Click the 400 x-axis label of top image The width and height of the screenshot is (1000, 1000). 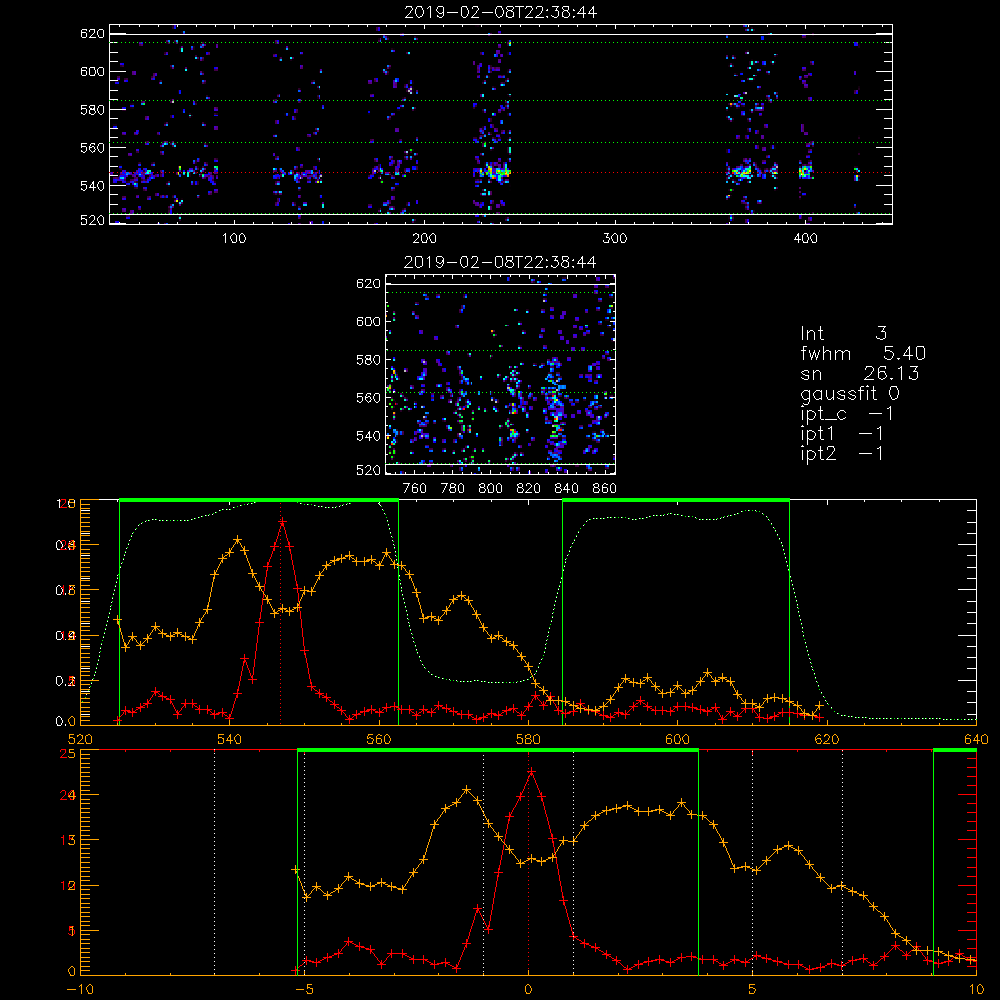click(x=805, y=239)
